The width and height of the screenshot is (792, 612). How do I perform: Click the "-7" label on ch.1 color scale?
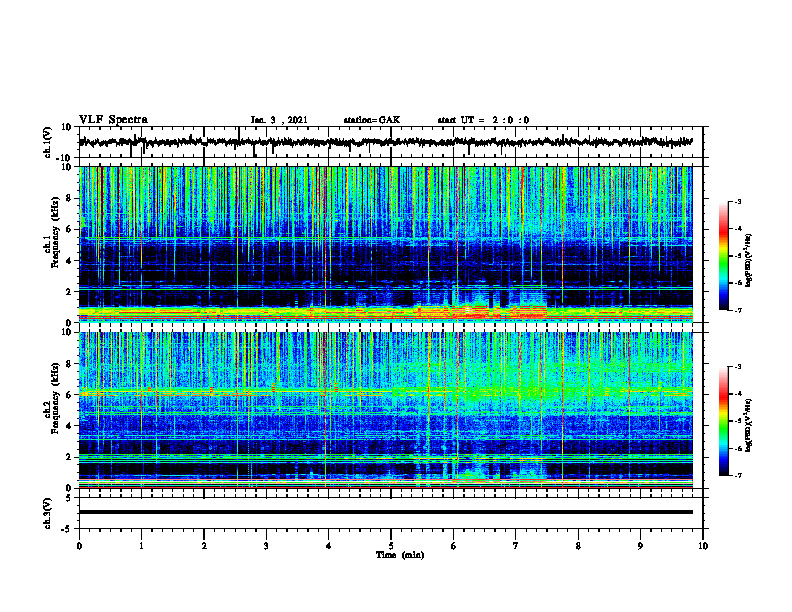pyautogui.click(x=737, y=310)
